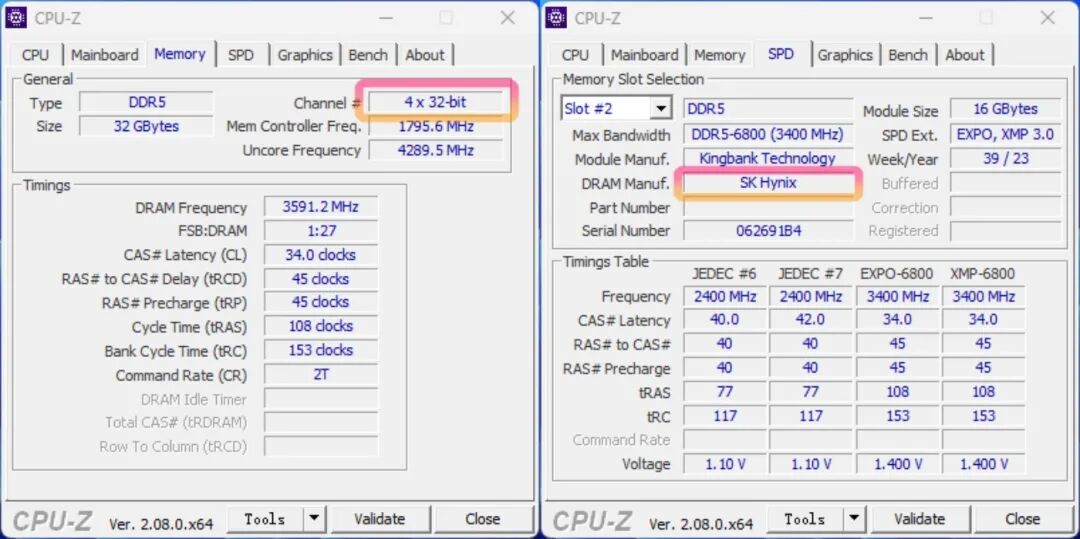
Task: Open the Mainboard tab in the right window
Action: (x=645, y=55)
